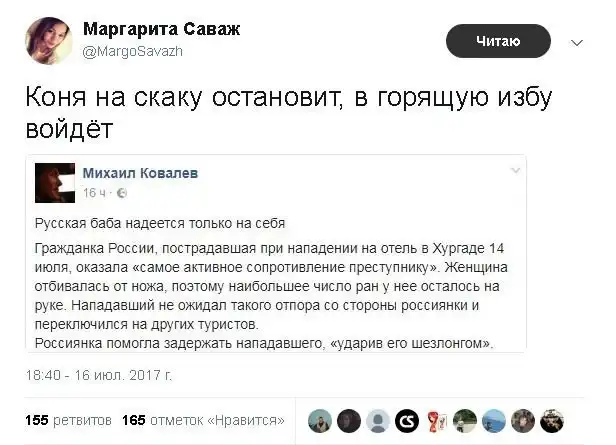Viewport: 616px width, 445px height.
Task: Expand the tweet options chevron beside Читаю
Action: click(x=576, y=43)
